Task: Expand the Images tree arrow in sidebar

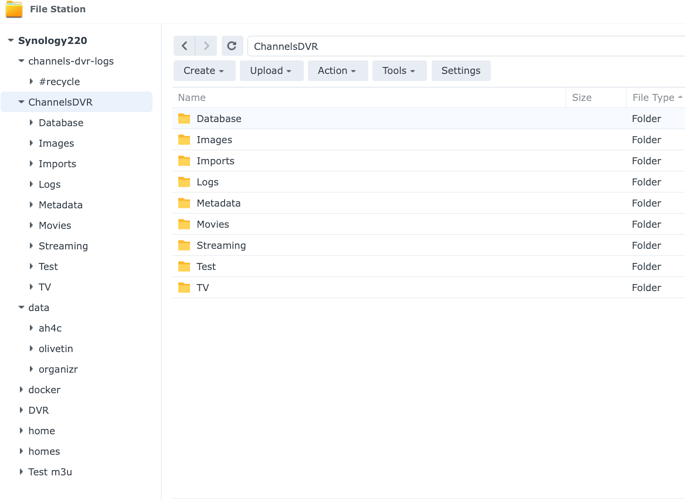Action: [31, 143]
